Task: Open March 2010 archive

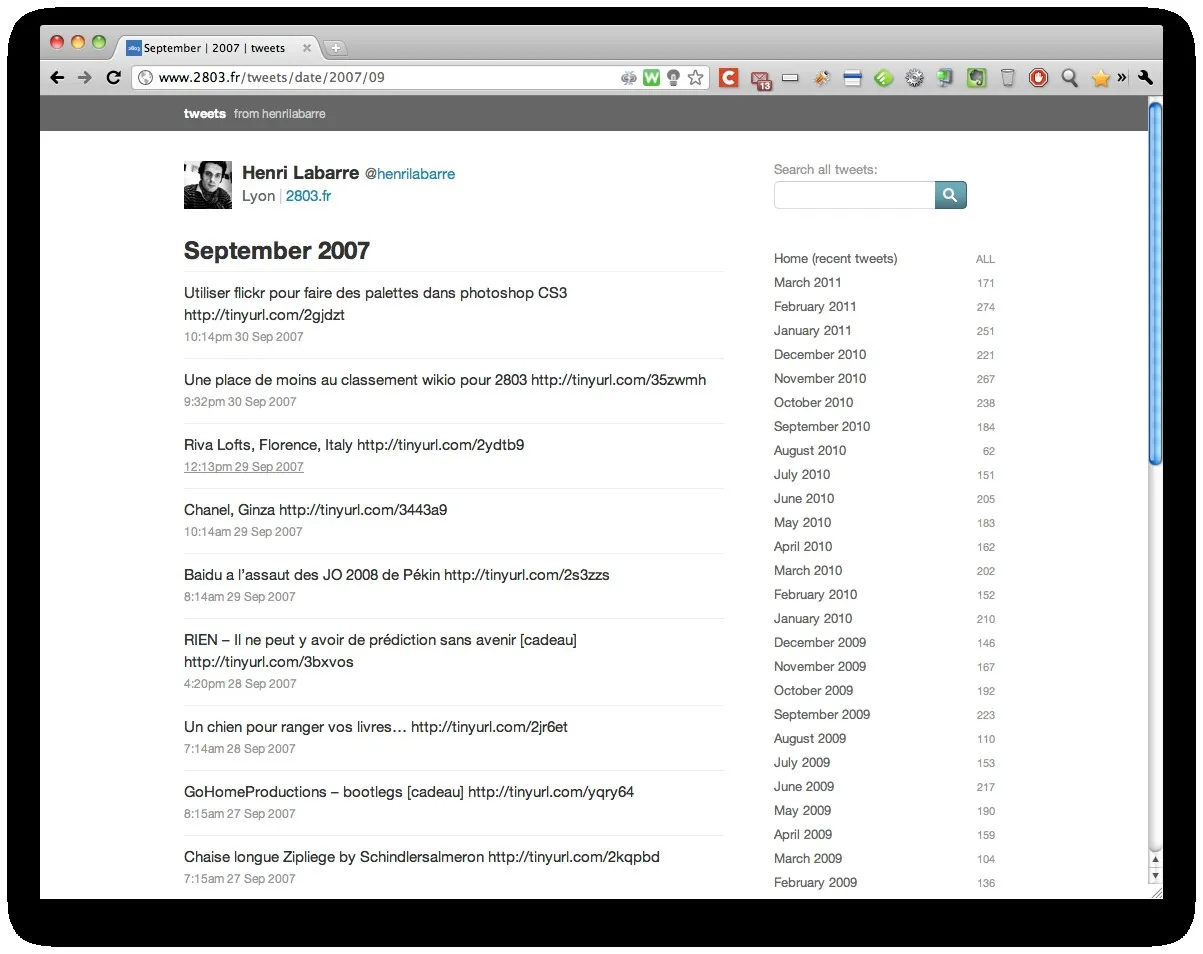Action: click(808, 571)
